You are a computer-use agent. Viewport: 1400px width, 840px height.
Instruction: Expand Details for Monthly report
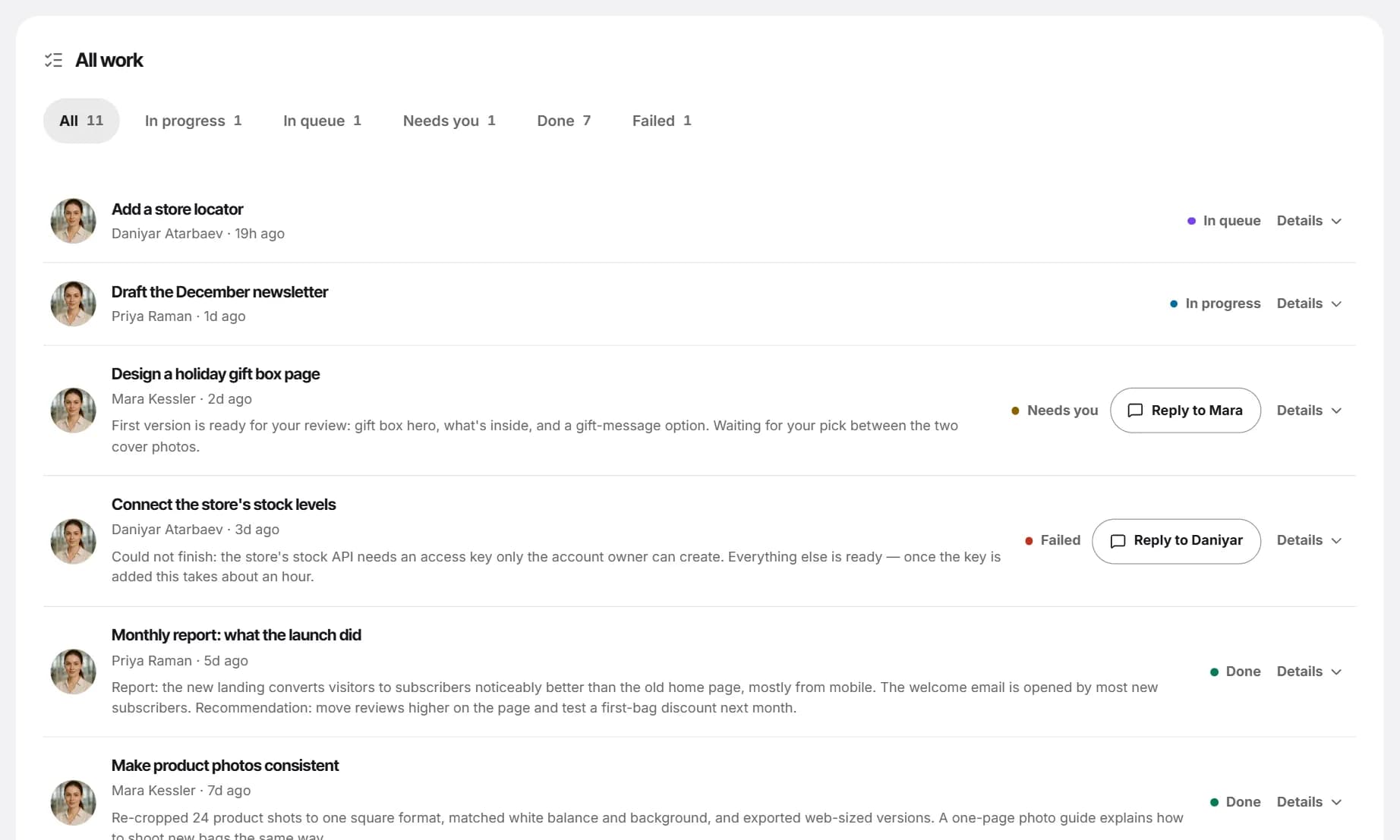tap(1309, 672)
